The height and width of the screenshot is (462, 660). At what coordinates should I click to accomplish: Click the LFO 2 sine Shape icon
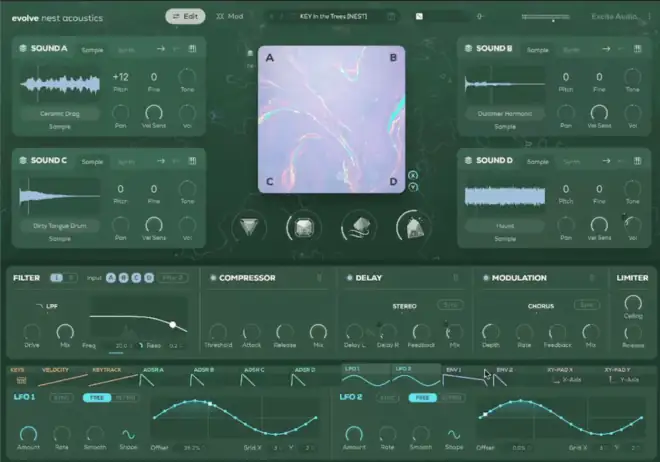point(454,434)
